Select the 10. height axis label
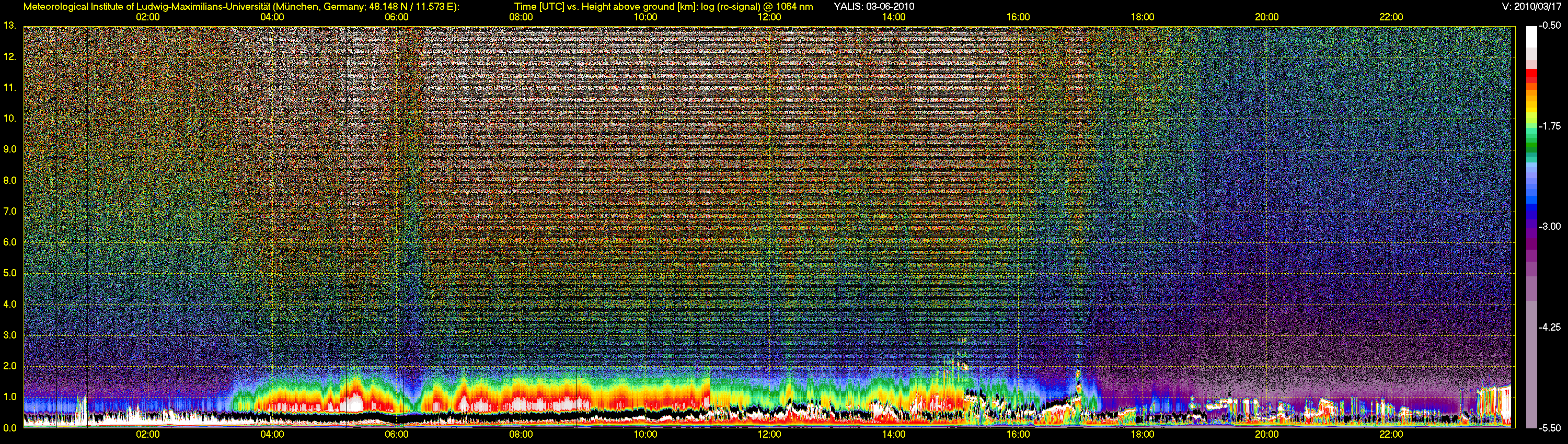The height and width of the screenshot is (444, 1568). point(10,118)
